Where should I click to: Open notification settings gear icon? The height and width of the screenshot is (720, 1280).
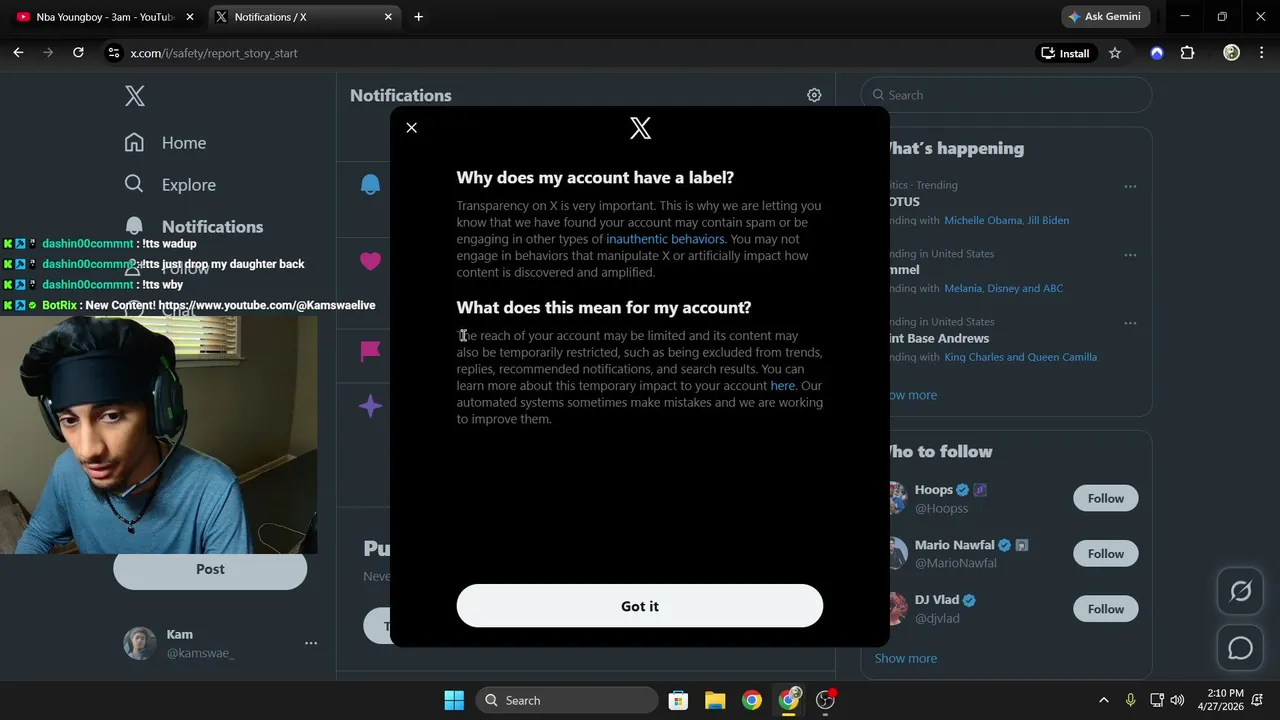(x=814, y=95)
